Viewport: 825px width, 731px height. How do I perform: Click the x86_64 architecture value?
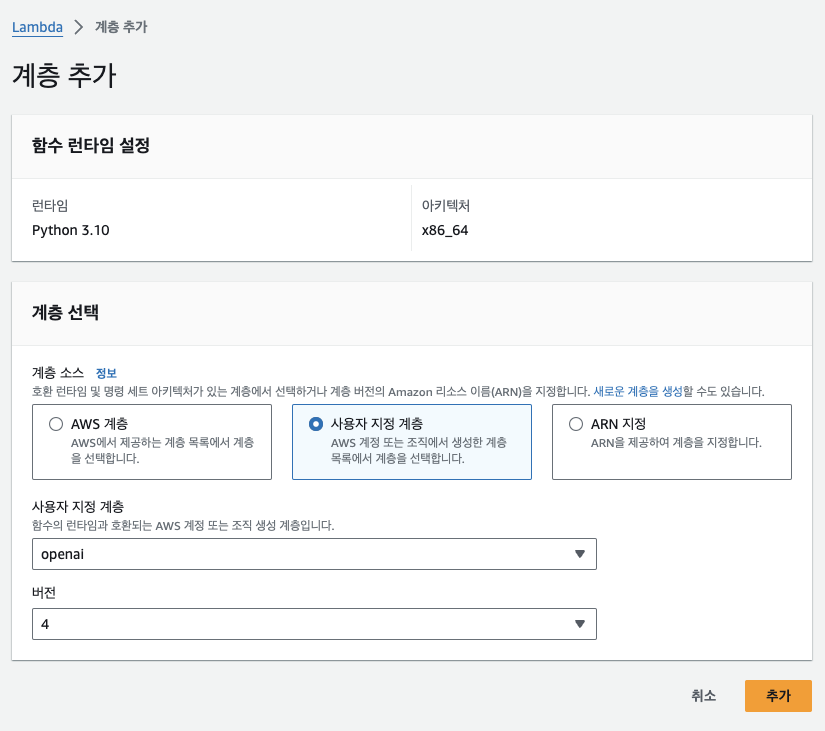tap(445, 231)
